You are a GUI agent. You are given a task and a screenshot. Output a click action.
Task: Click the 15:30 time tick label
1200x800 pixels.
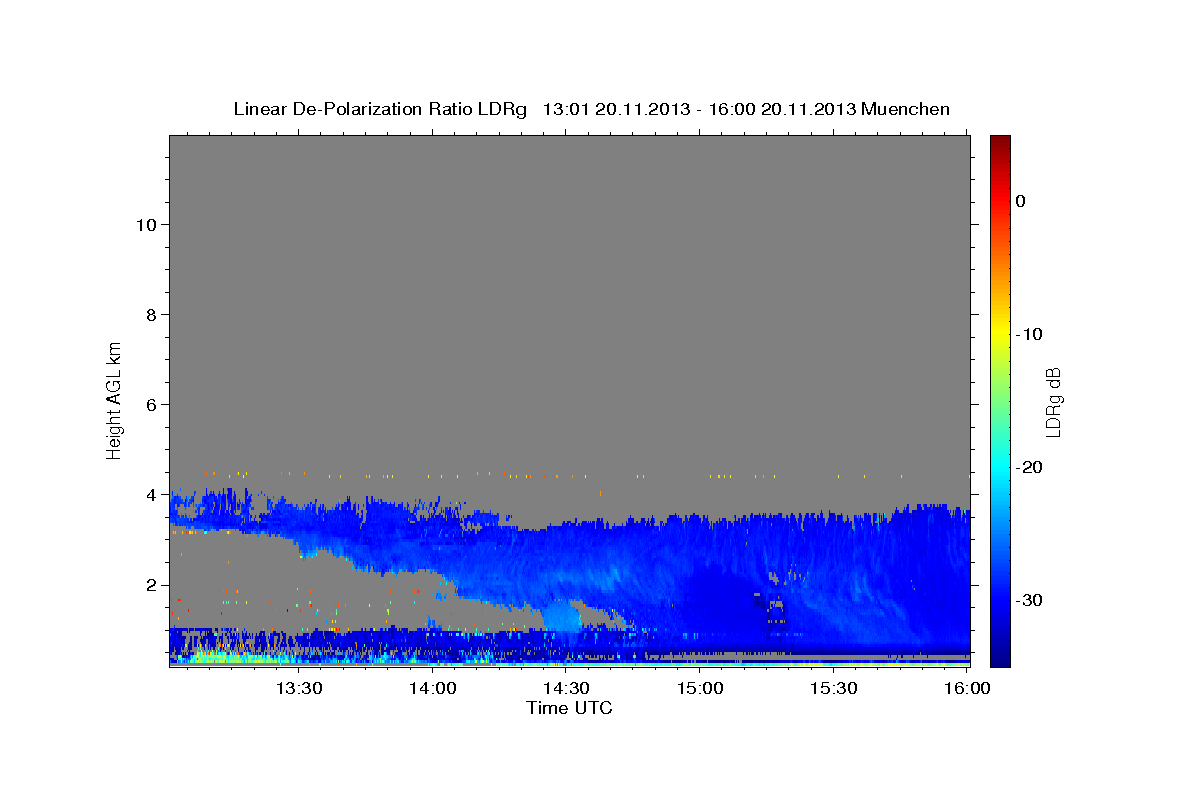[x=833, y=689]
